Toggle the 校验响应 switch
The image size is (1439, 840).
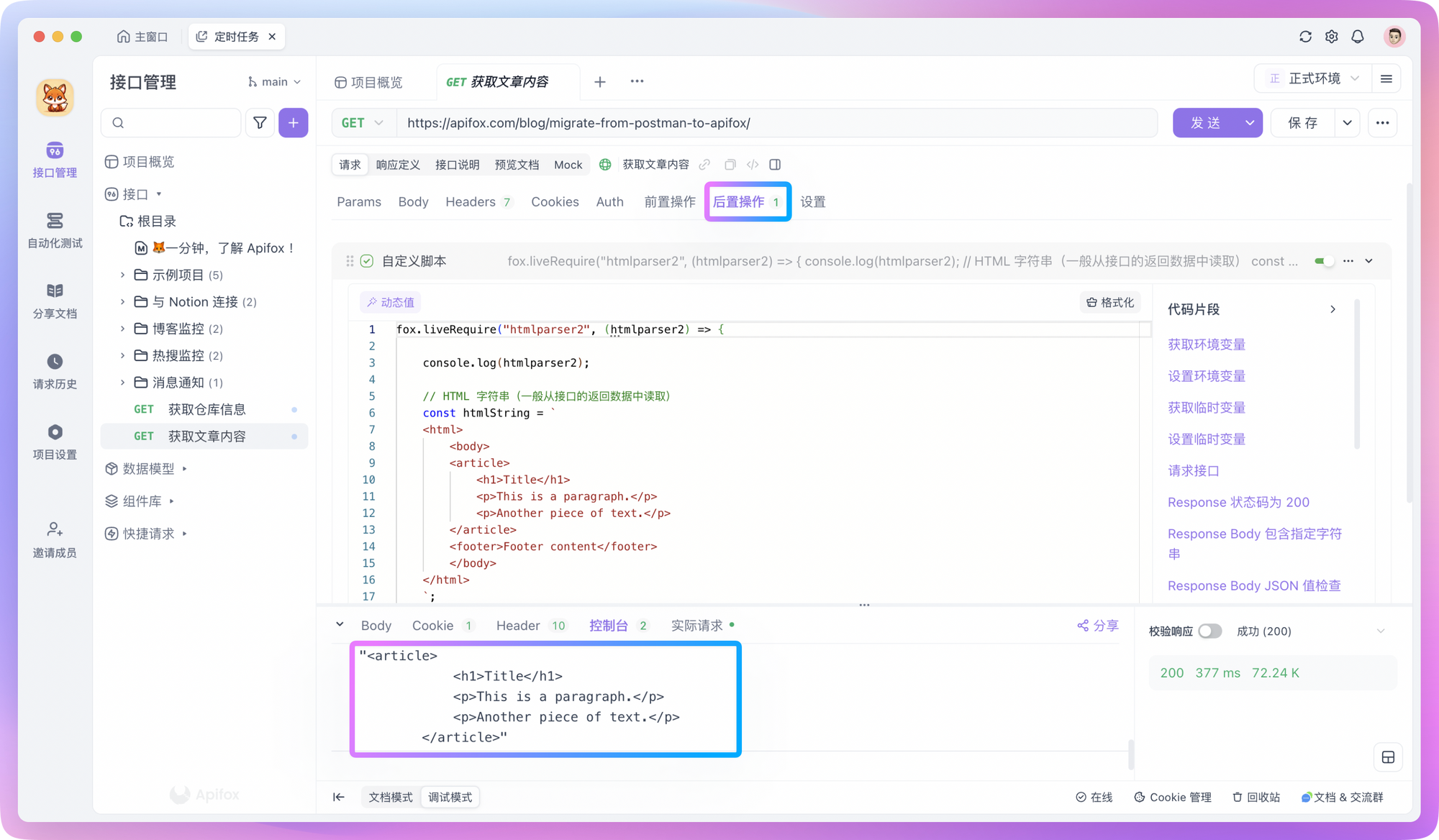click(1209, 631)
